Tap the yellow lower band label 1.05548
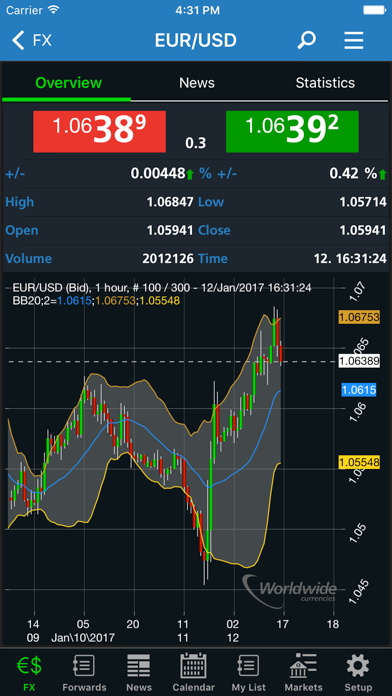The image size is (392, 696). click(359, 463)
